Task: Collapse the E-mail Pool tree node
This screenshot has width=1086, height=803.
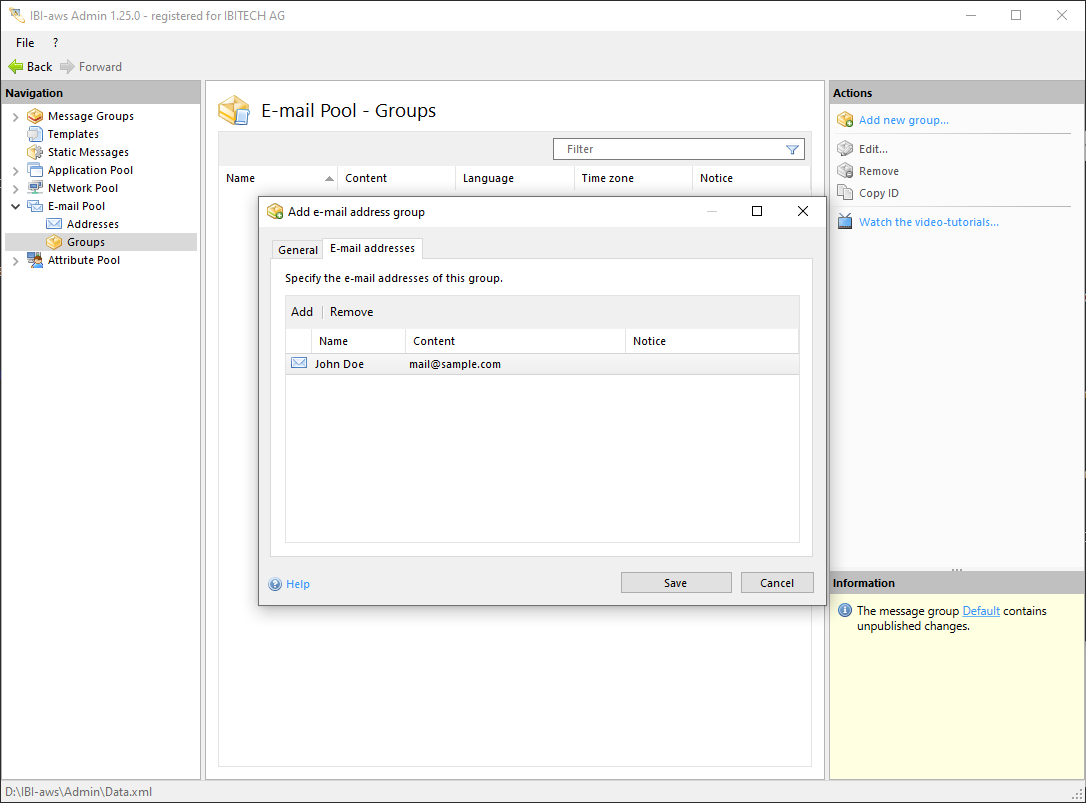Action: (x=15, y=207)
